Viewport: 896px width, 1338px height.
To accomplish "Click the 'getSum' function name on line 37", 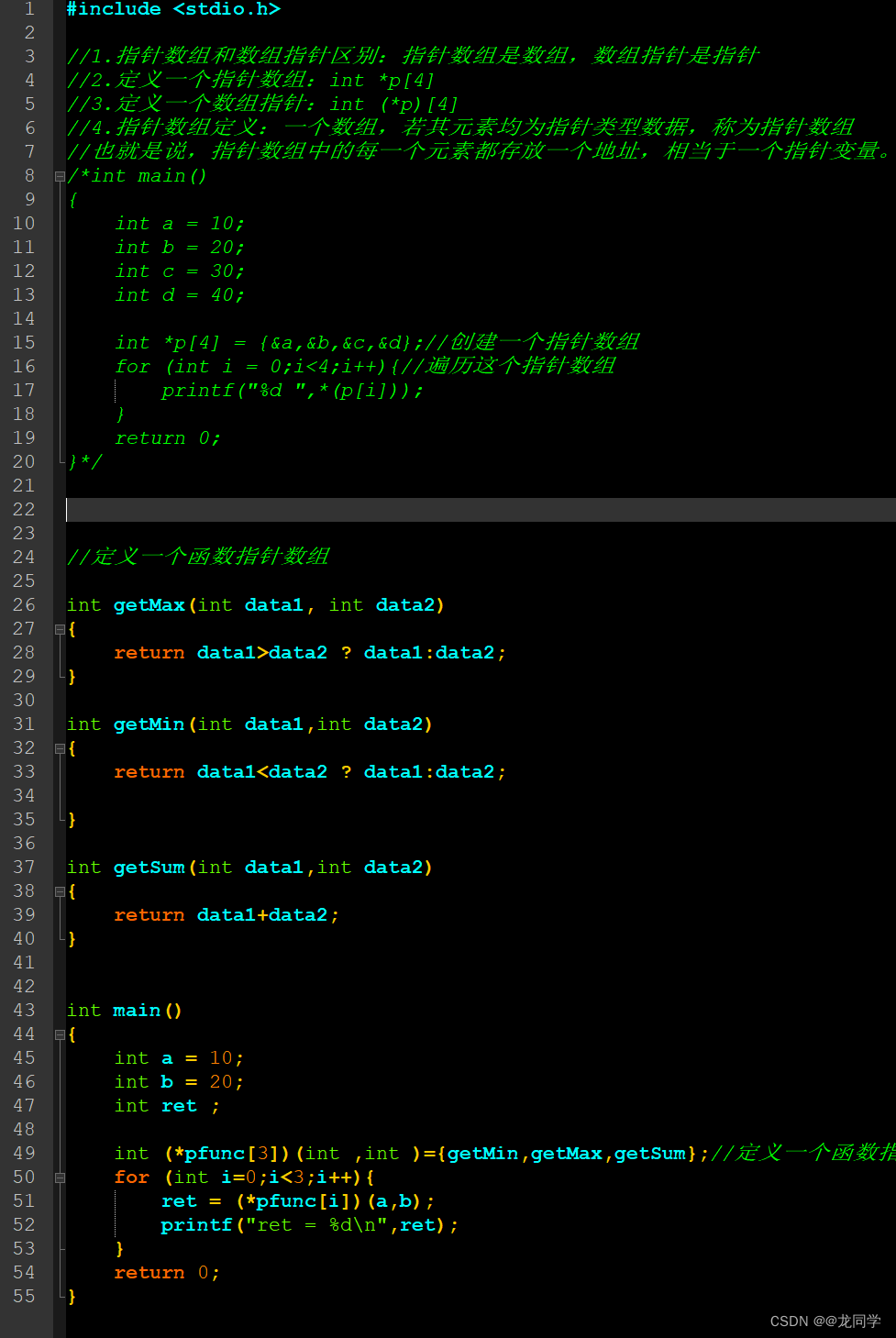I will point(149,868).
